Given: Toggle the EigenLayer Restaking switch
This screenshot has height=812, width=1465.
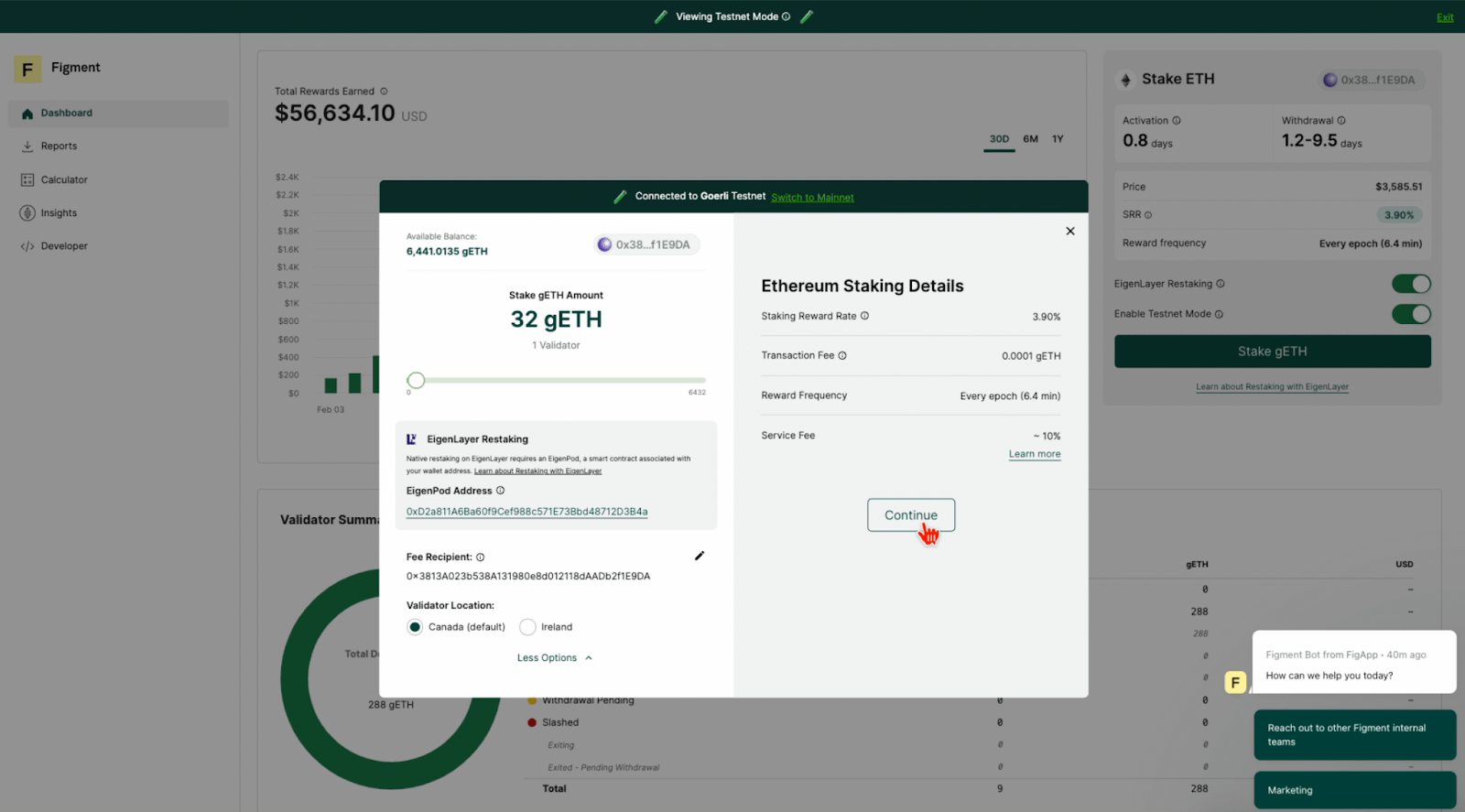Looking at the screenshot, I should point(1410,284).
